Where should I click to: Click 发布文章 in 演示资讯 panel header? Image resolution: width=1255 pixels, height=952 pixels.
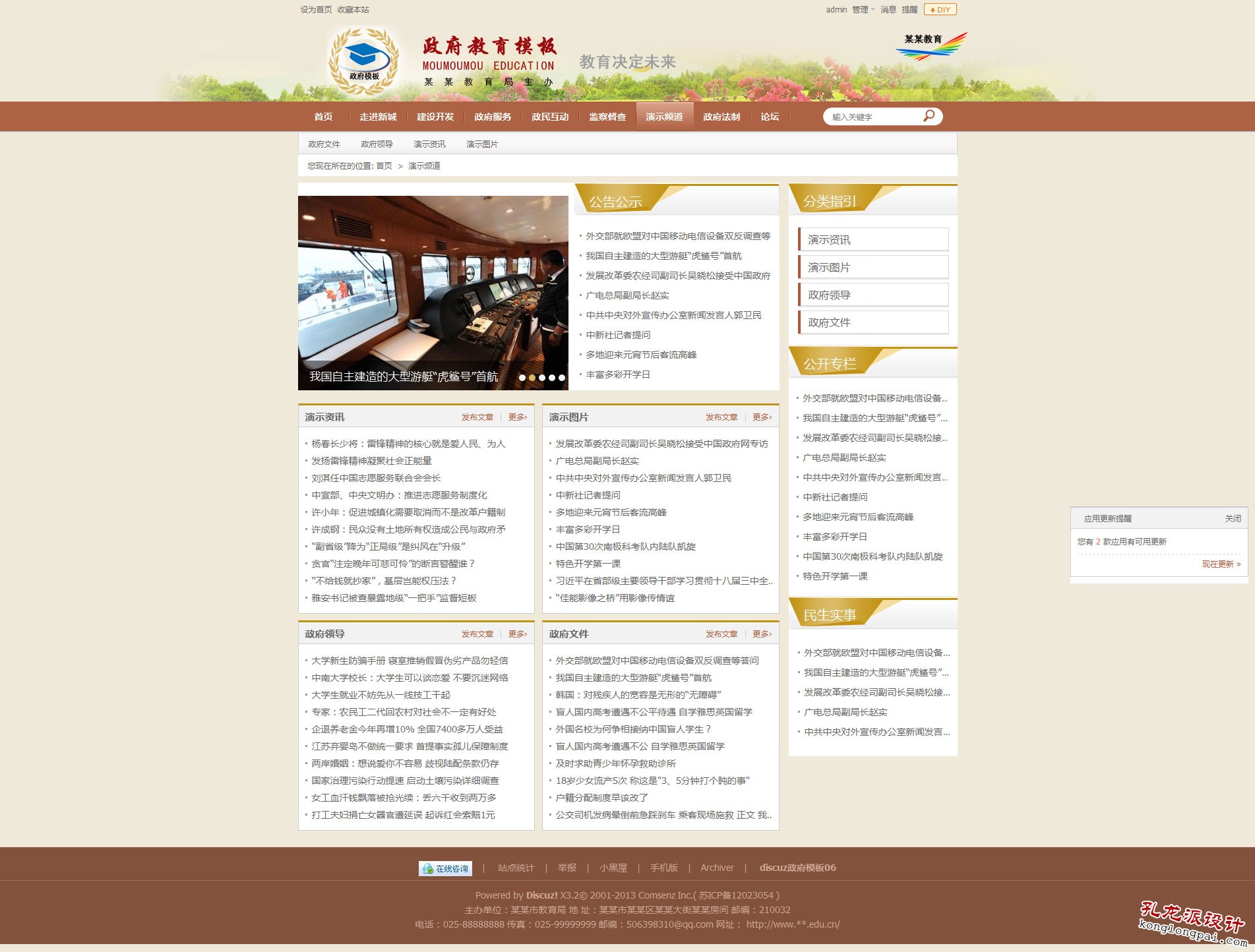tap(477, 417)
